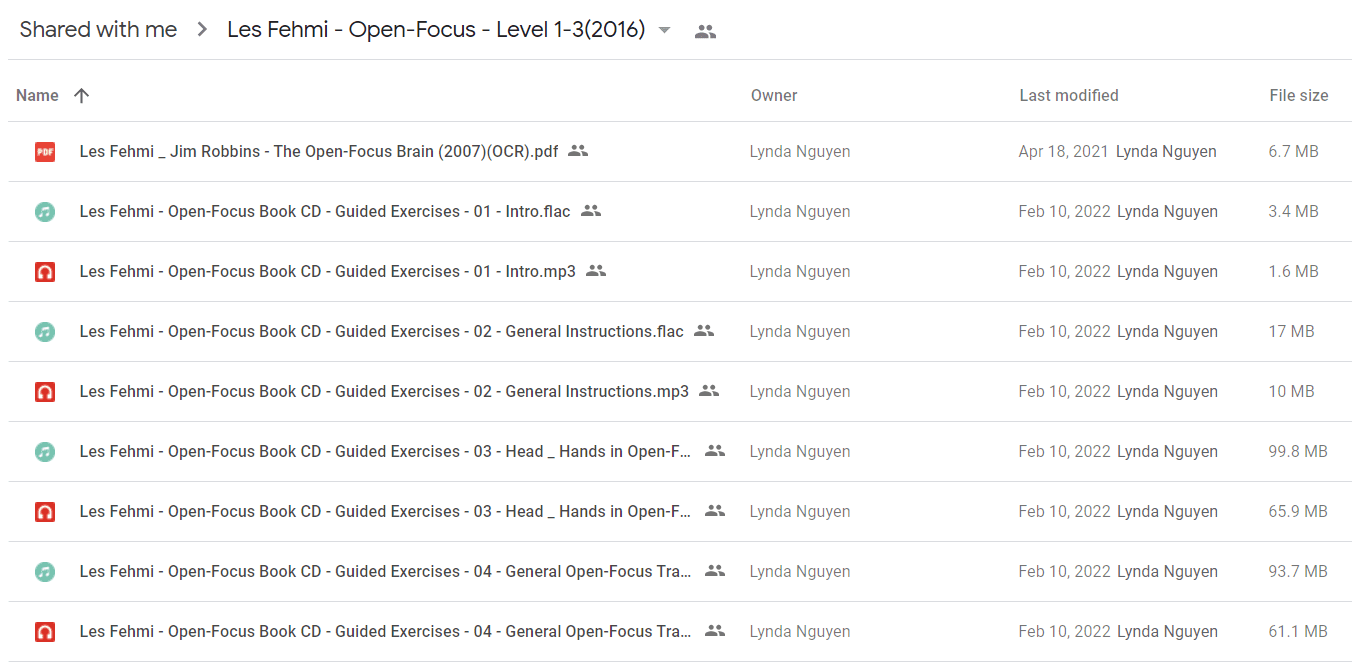Viewport: 1352px width, 662px height.
Task: Sort files by Name column
Action: click(x=37, y=96)
